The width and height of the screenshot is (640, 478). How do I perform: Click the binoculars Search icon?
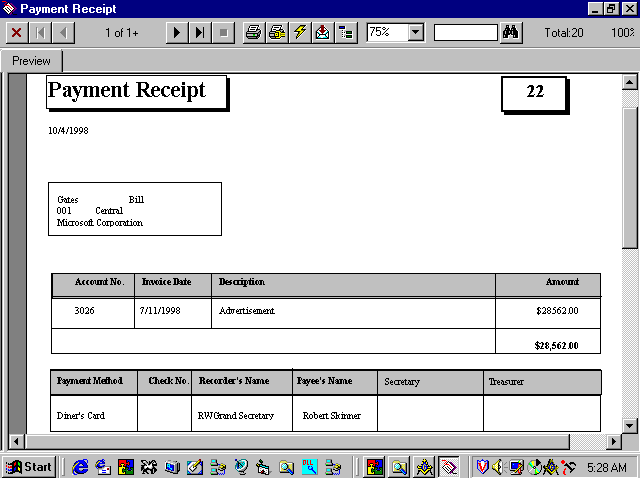pos(512,32)
